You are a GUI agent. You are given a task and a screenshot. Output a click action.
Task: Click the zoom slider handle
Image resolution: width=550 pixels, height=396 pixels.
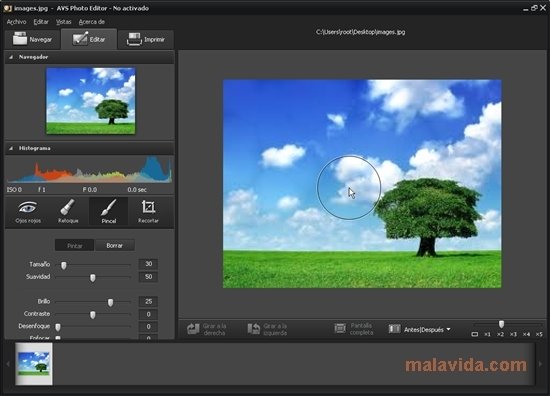[501, 324]
